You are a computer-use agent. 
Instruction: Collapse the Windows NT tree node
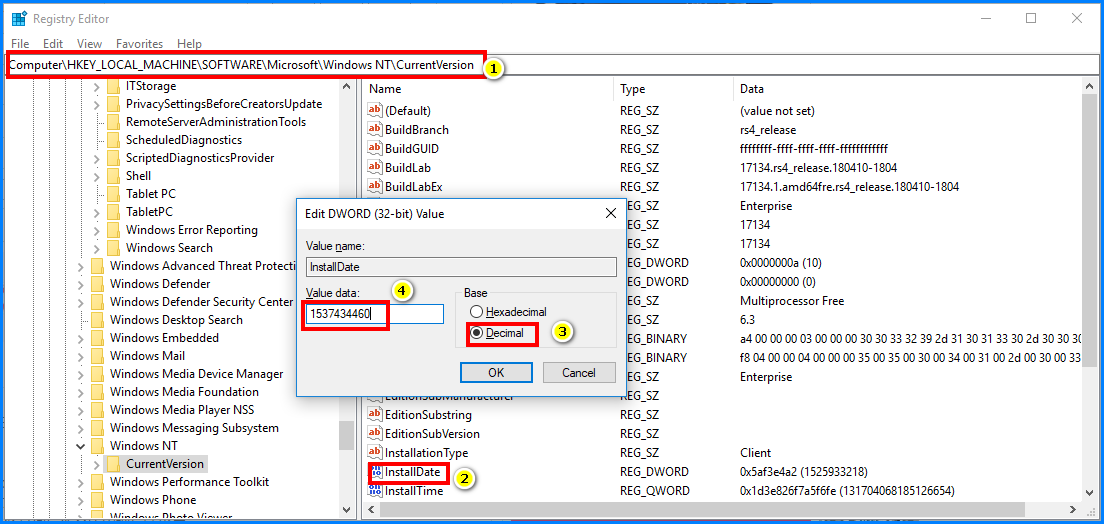point(81,446)
